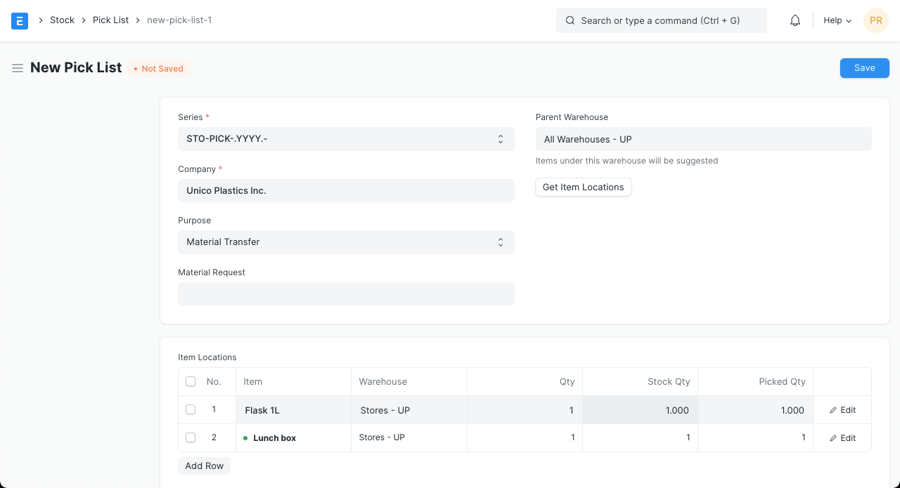Toggle the sidebar hamburger menu icon
The width and height of the screenshot is (900, 488).
point(17,68)
